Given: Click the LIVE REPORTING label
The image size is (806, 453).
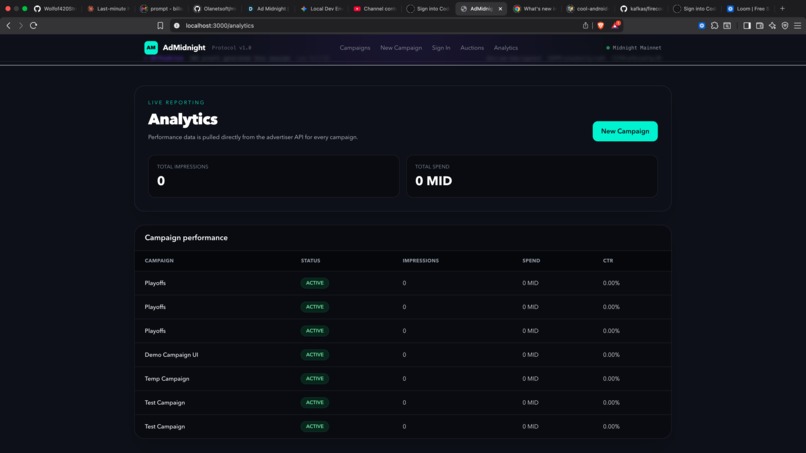Looking at the screenshot, I should [176, 102].
